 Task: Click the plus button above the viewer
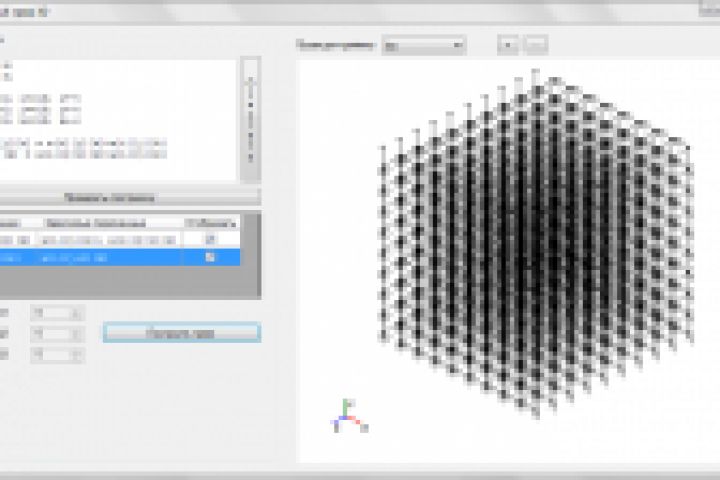click(x=508, y=45)
